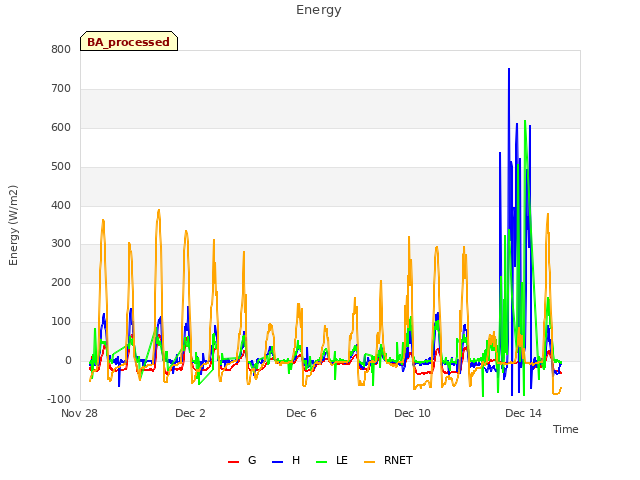Toggle the G series legend entry
Screen dimensions: 640x480
pyautogui.click(x=242, y=460)
